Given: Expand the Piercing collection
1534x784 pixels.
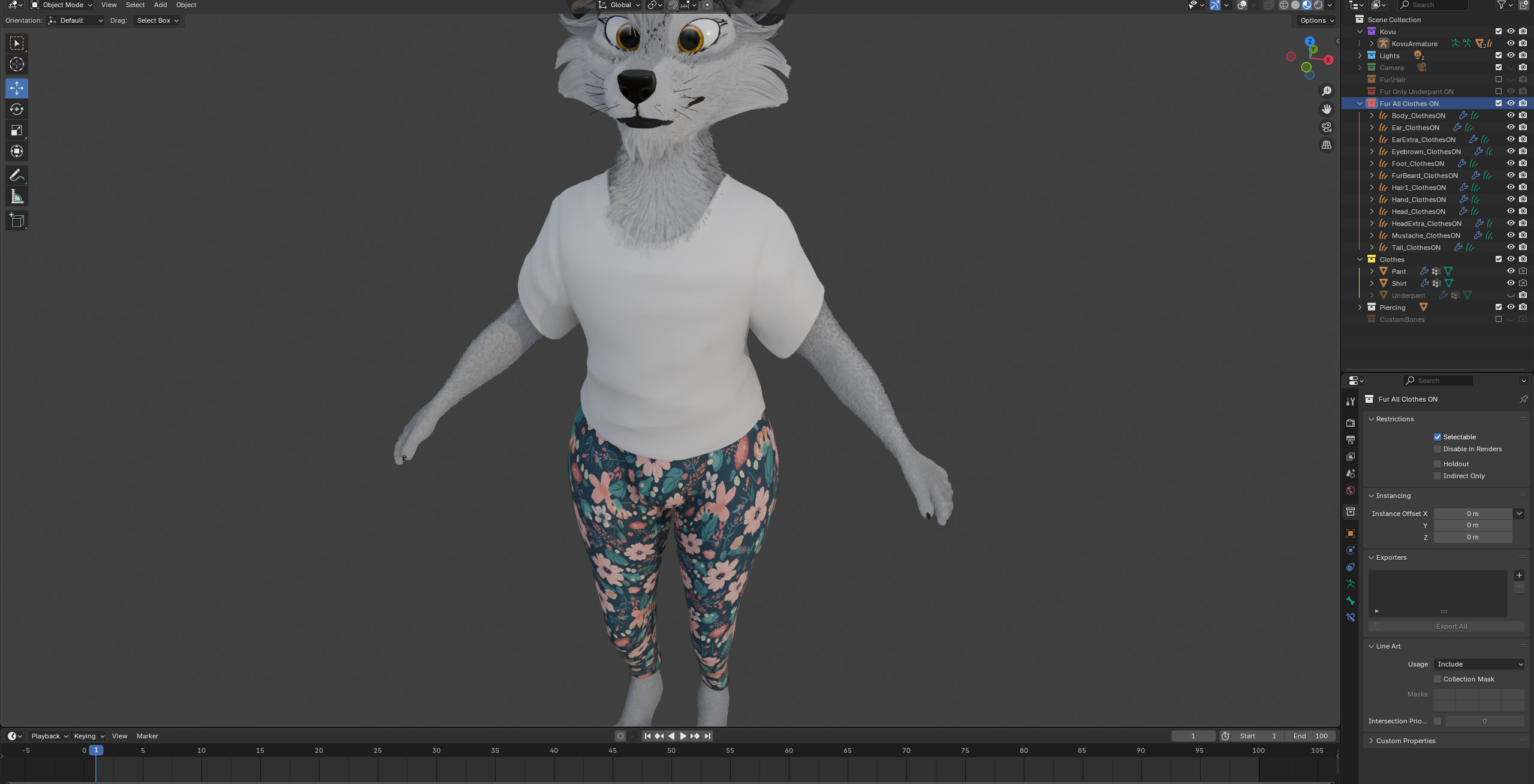Looking at the screenshot, I should (1360, 307).
